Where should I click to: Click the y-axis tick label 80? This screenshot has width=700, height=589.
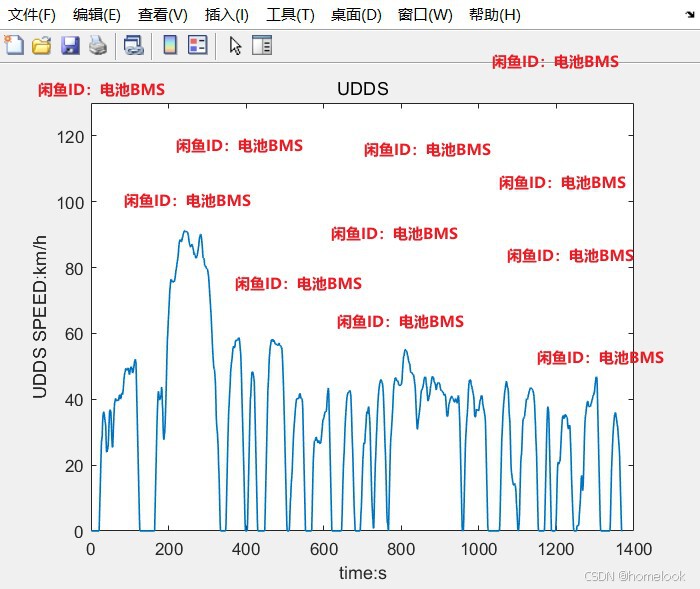tap(74, 269)
